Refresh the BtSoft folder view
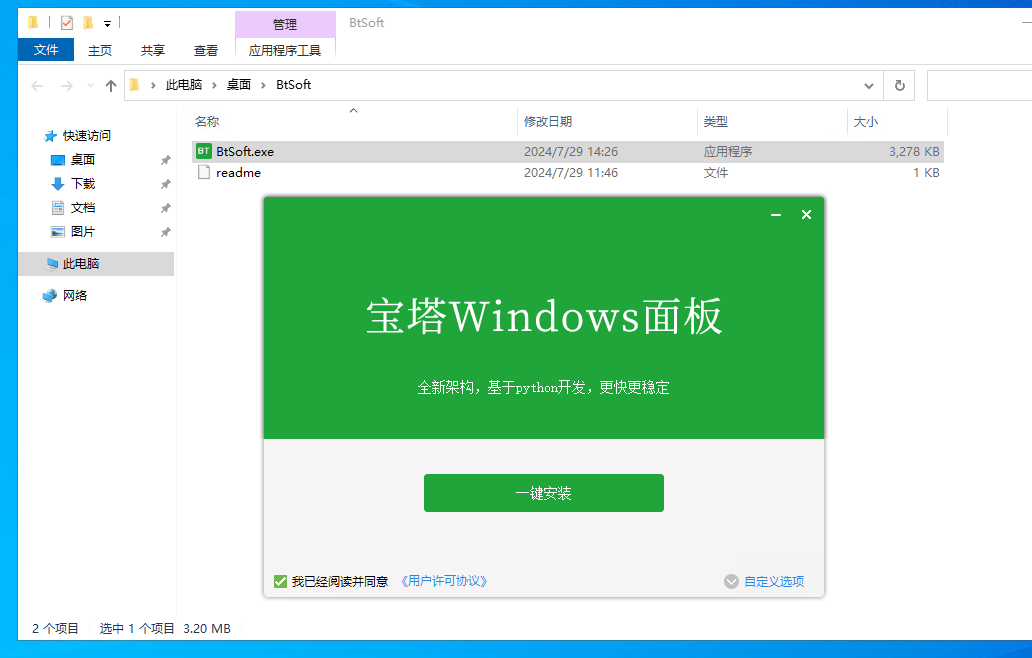This screenshot has height=658, width=1032. [x=899, y=86]
